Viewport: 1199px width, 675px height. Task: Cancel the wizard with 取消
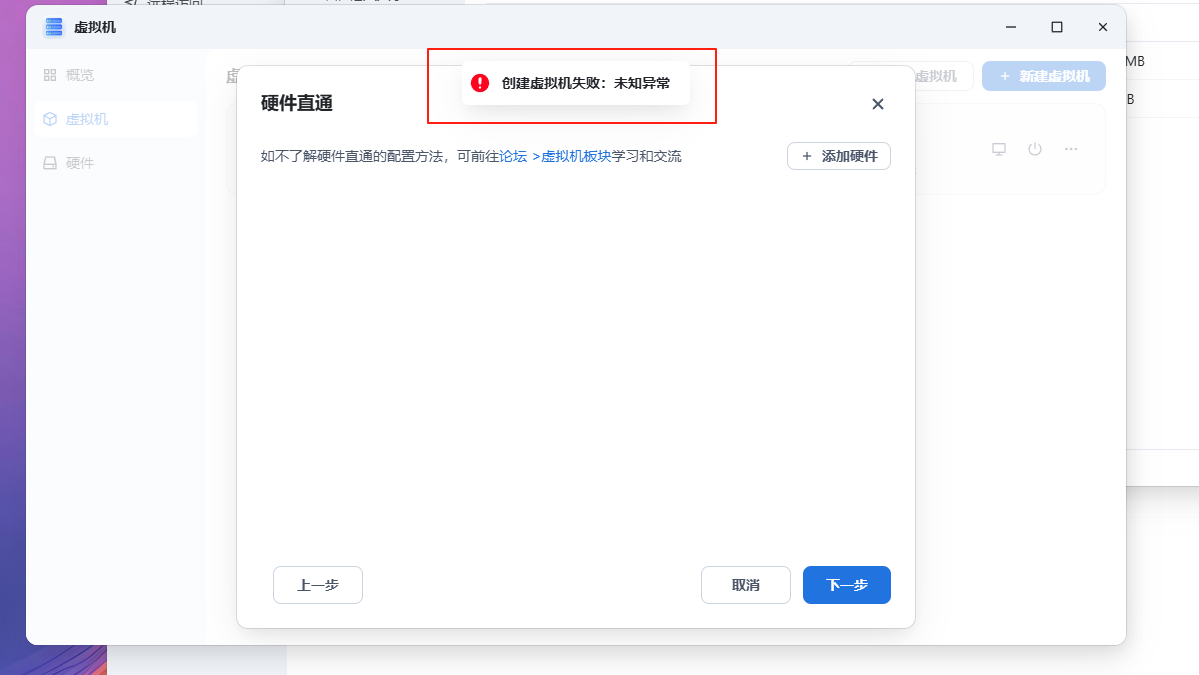(745, 585)
